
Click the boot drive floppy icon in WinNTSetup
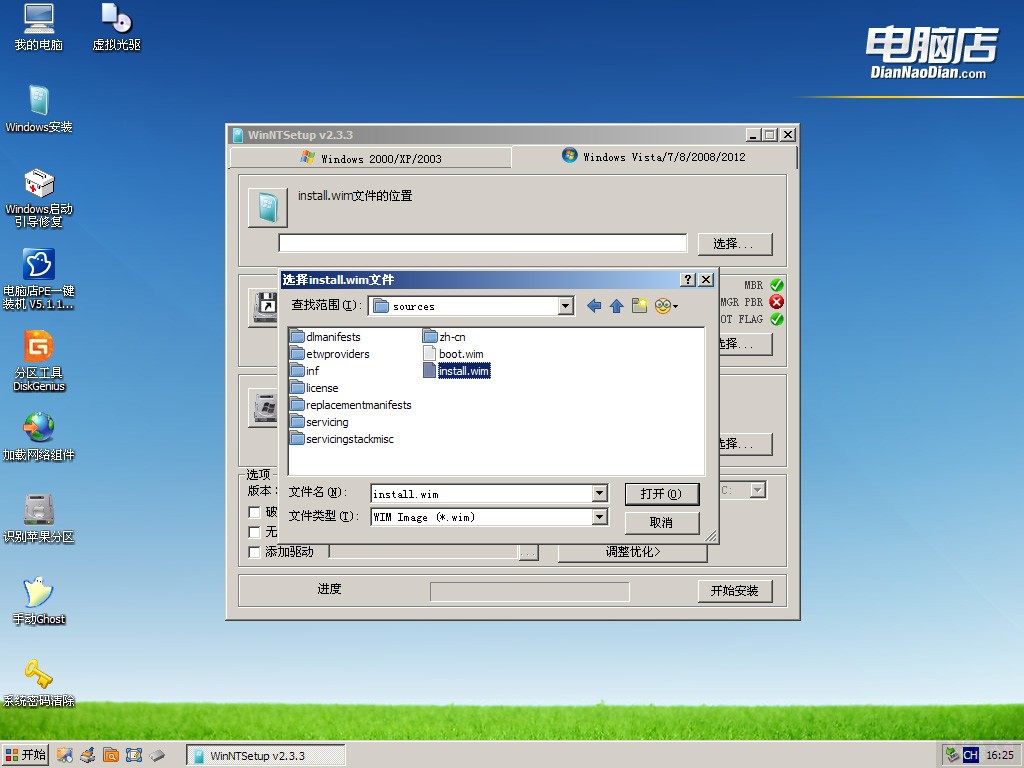[x=265, y=307]
